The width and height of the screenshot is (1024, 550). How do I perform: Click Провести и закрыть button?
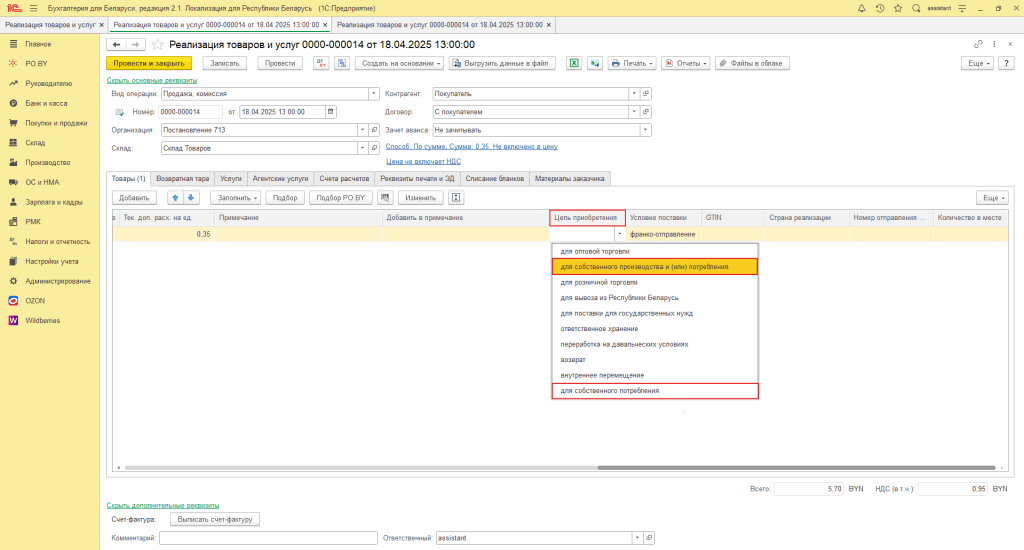149,63
